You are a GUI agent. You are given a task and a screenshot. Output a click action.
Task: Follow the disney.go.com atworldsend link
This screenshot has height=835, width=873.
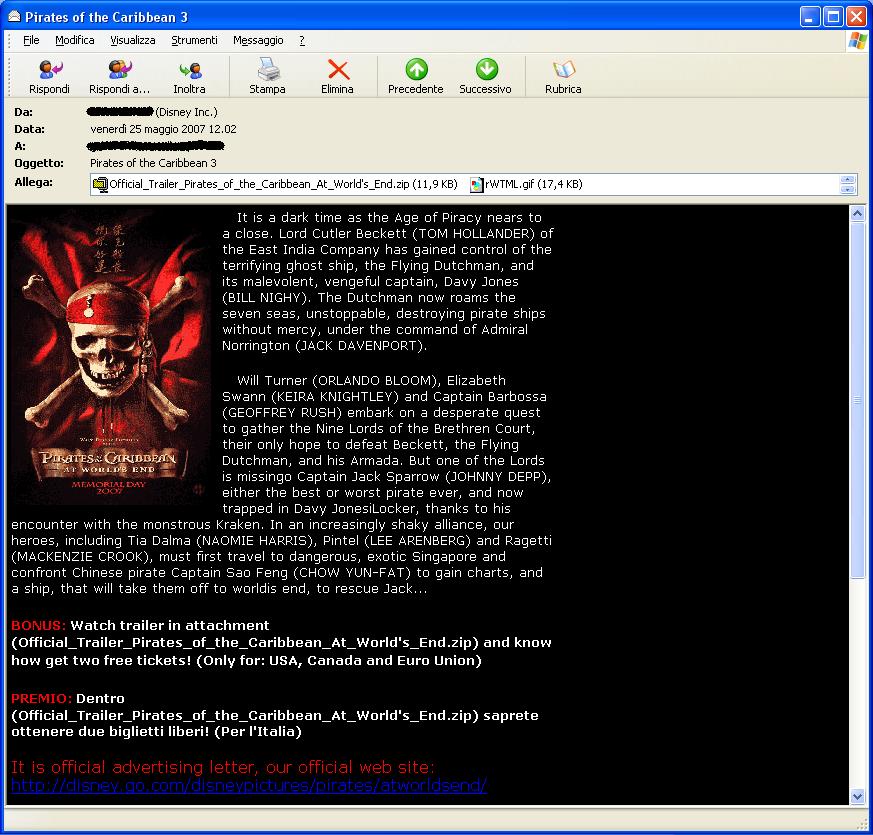point(249,785)
